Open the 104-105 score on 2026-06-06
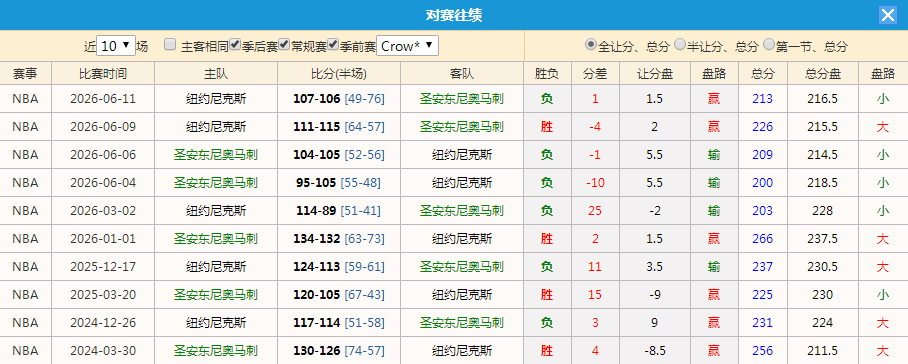The width and height of the screenshot is (908, 364). pyautogui.click(x=317, y=155)
